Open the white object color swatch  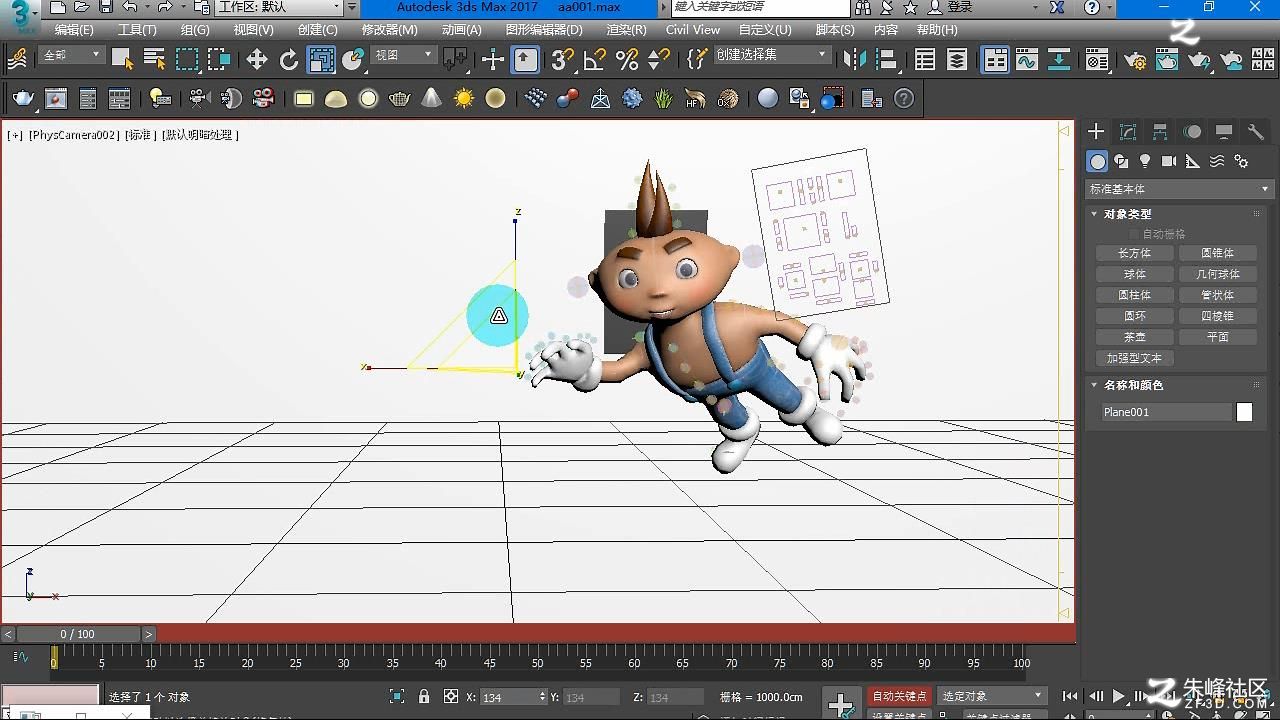coord(1244,412)
